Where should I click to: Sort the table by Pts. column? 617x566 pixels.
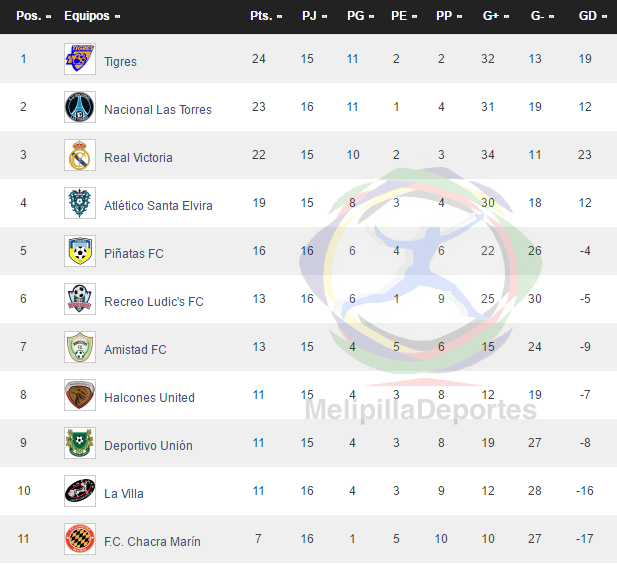coord(266,16)
